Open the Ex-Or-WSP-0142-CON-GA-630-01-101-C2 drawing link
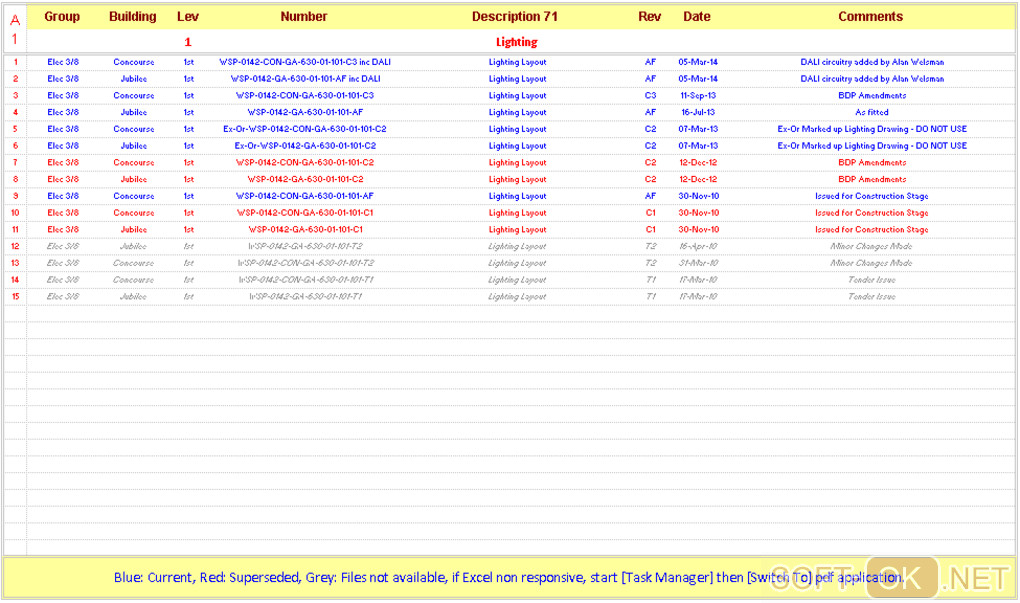Viewport: 1020px width, 603px height. [304, 129]
